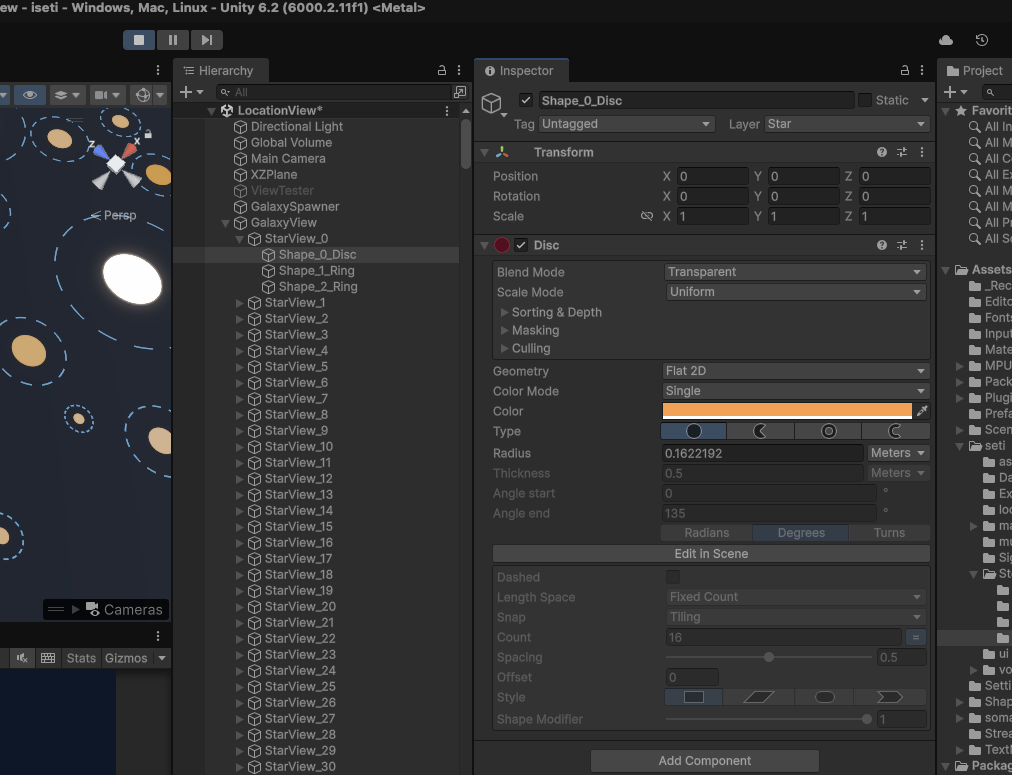
Task: Open the Blend Mode dropdown
Action: point(795,272)
